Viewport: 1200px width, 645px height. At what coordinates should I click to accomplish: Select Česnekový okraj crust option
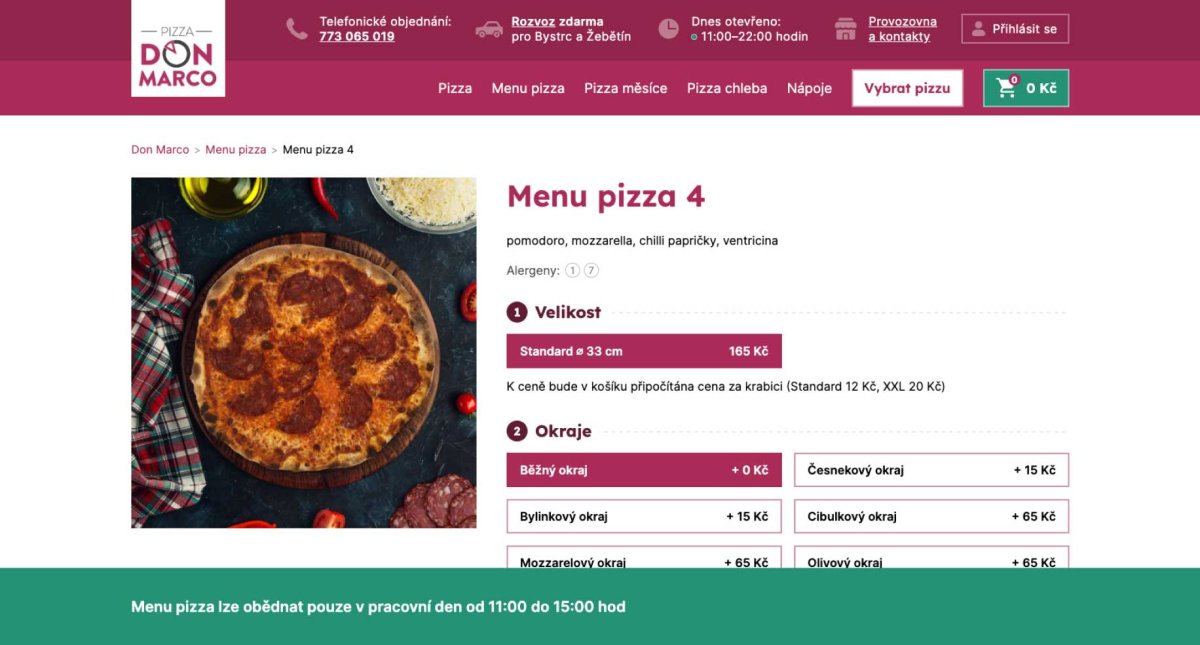(931, 470)
